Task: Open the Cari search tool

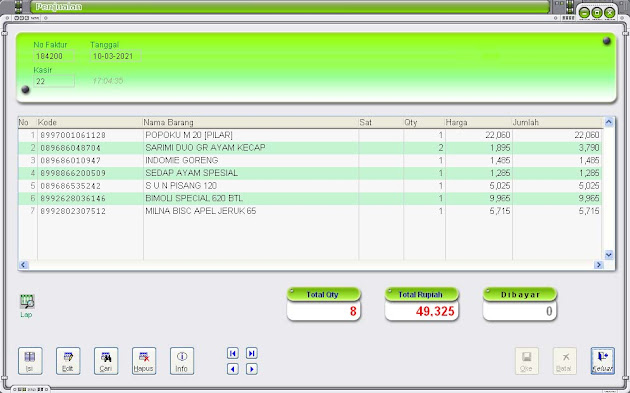Action: point(106,360)
